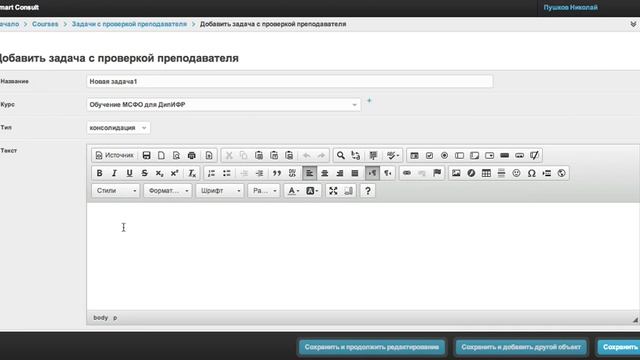Toggle Subscript formatting
This screenshot has width=640, height=360.
(x=159, y=173)
